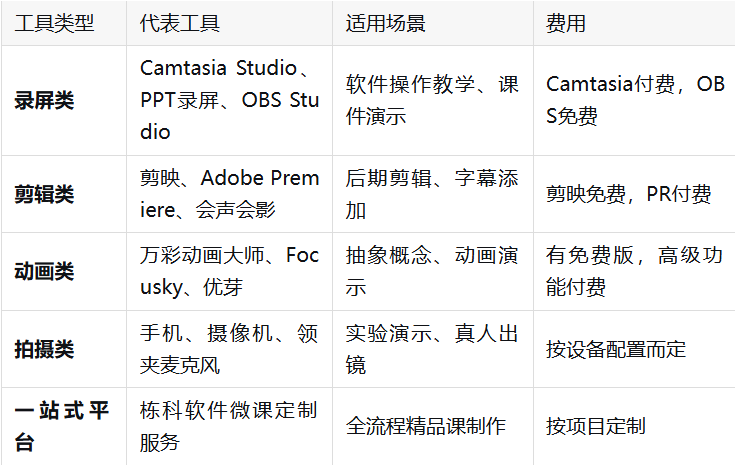Click the 软件操作教学 scenario cell
Image resolution: width=735 pixels, height=474 pixels.
point(433,100)
